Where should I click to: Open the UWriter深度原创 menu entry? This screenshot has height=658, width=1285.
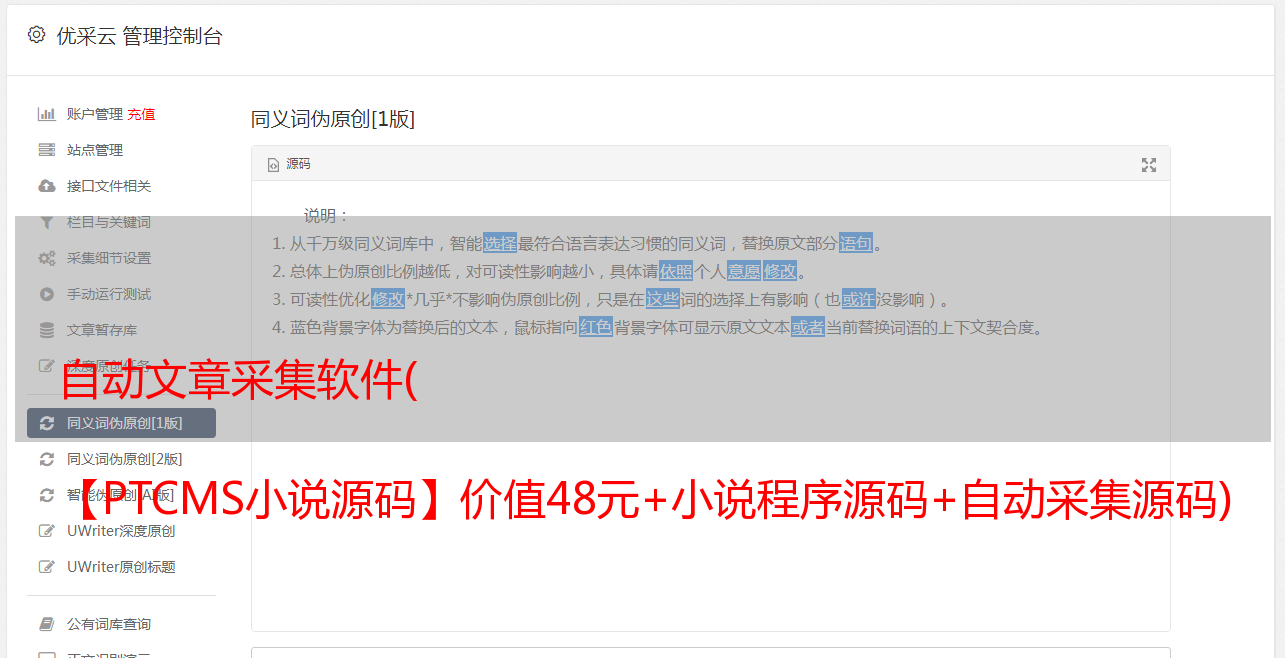pos(121,531)
